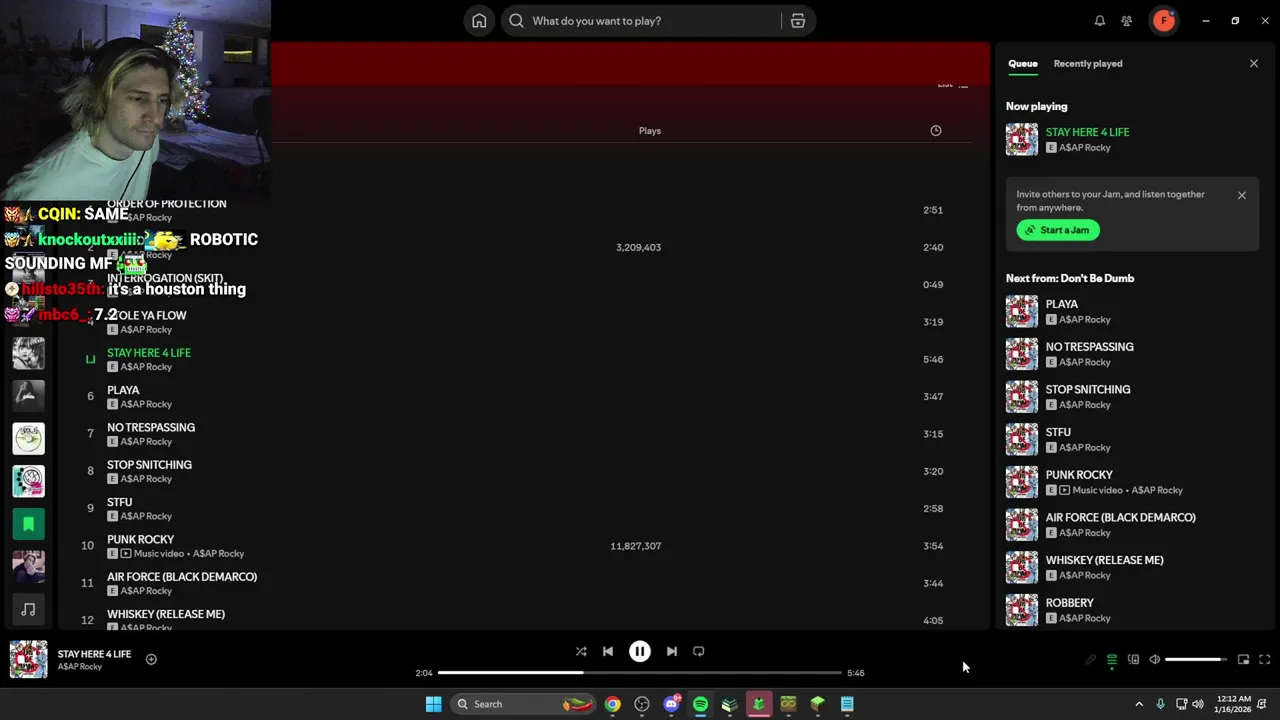
Task: Open the lyrics microphone icon
Action: pyautogui.click(x=1091, y=660)
